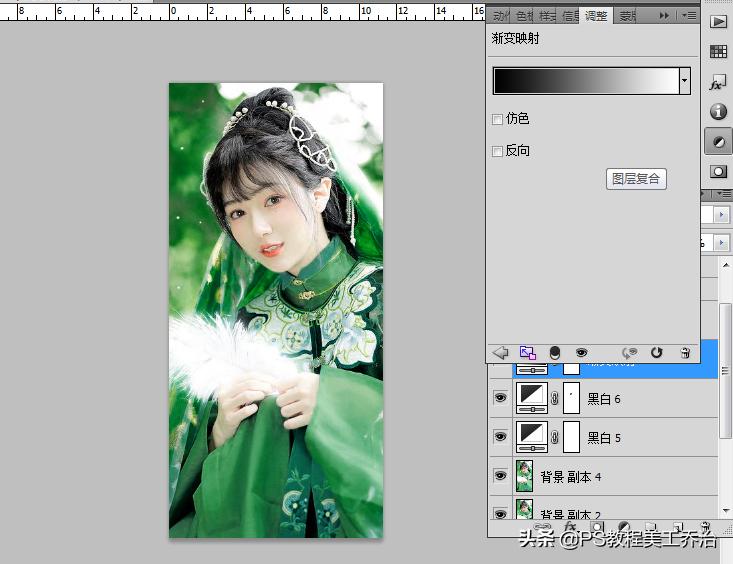Select the 黑白 5 adjustment thumbnail
Image resolution: width=733 pixels, height=564 pixels.
532,437
